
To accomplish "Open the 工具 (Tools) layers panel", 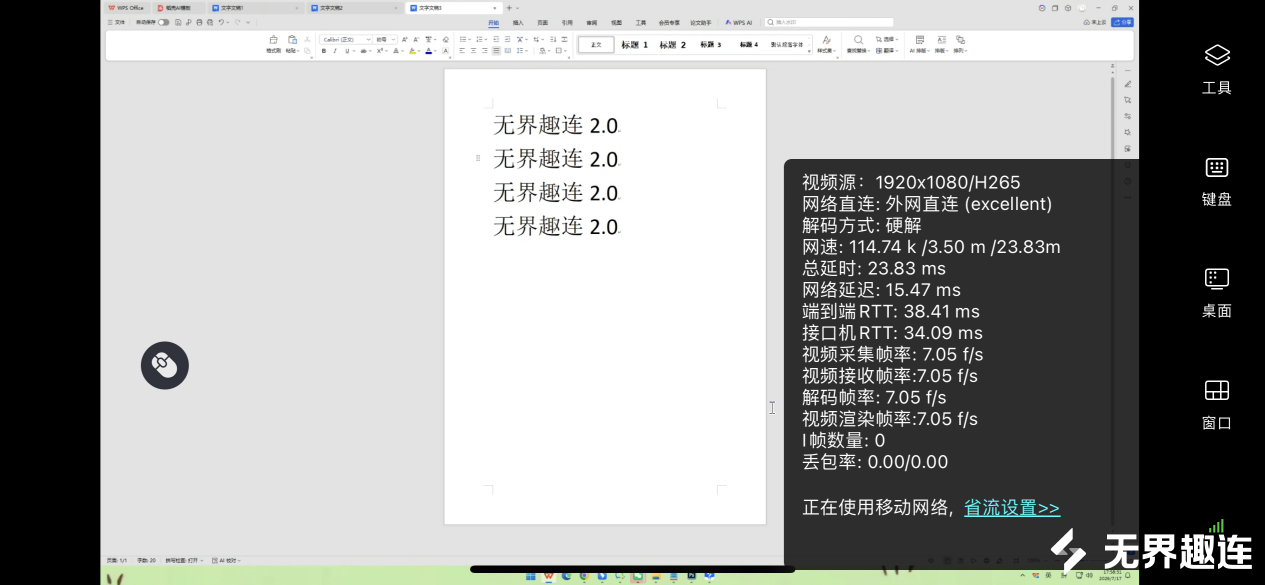I will (x=1216, y=68).
